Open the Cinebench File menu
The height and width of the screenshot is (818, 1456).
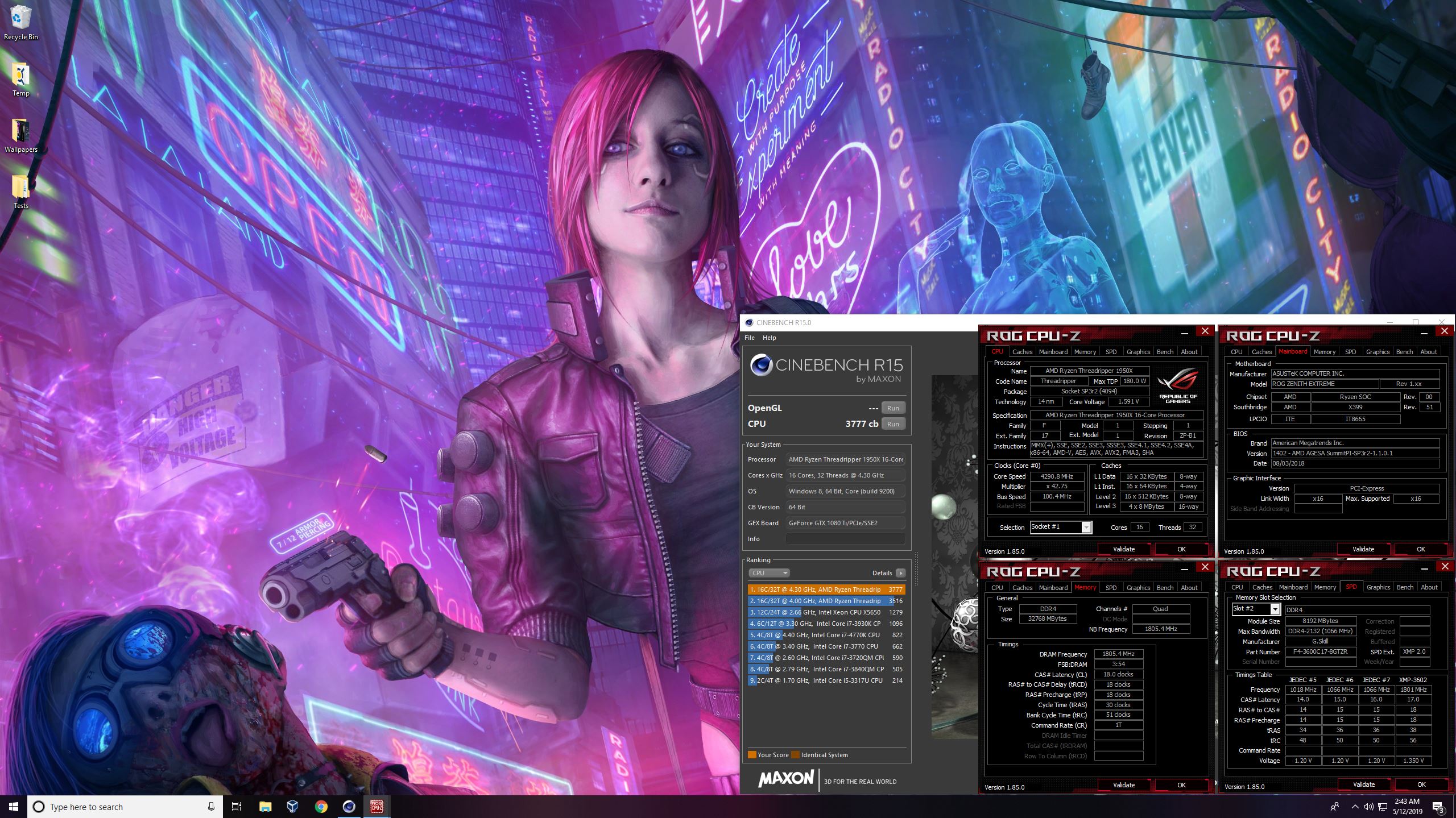(750, 338)
